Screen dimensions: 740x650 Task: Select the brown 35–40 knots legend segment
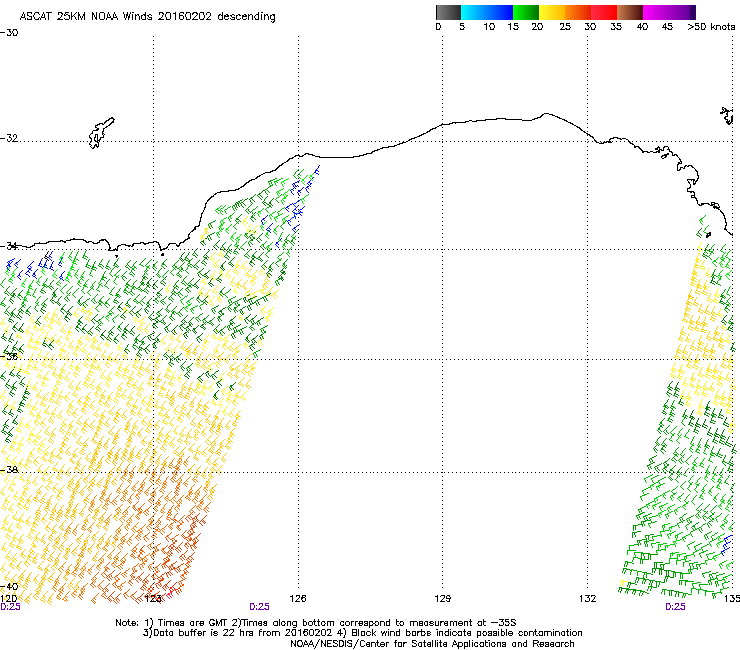[x=630, y=12]
